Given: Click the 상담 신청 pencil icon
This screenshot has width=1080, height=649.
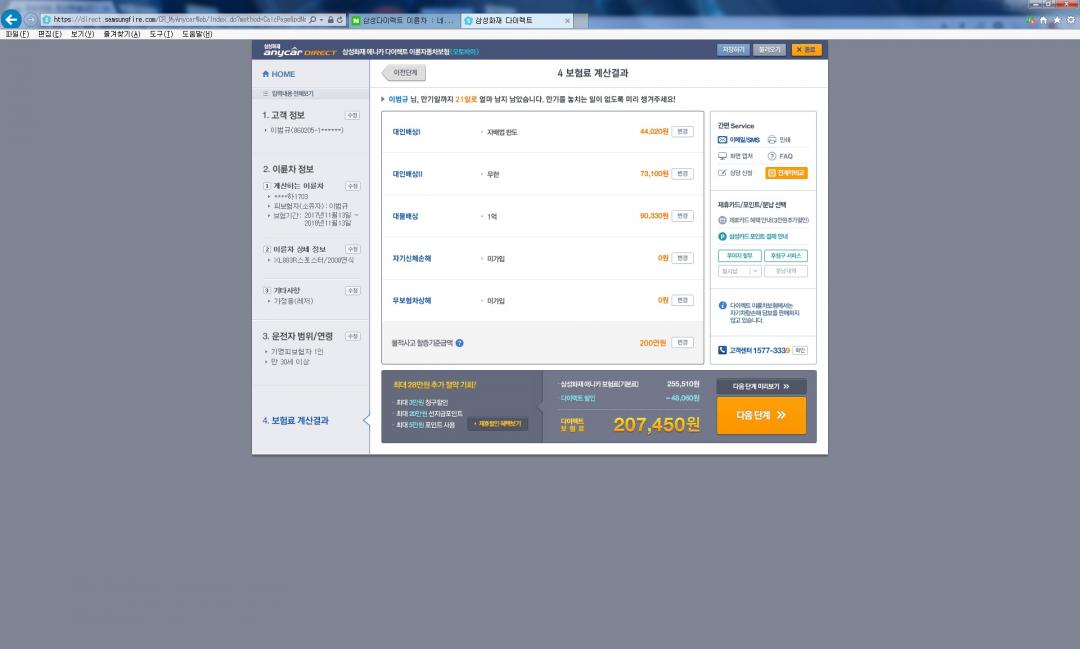Looking at the screenshot, I should point(722,173).
